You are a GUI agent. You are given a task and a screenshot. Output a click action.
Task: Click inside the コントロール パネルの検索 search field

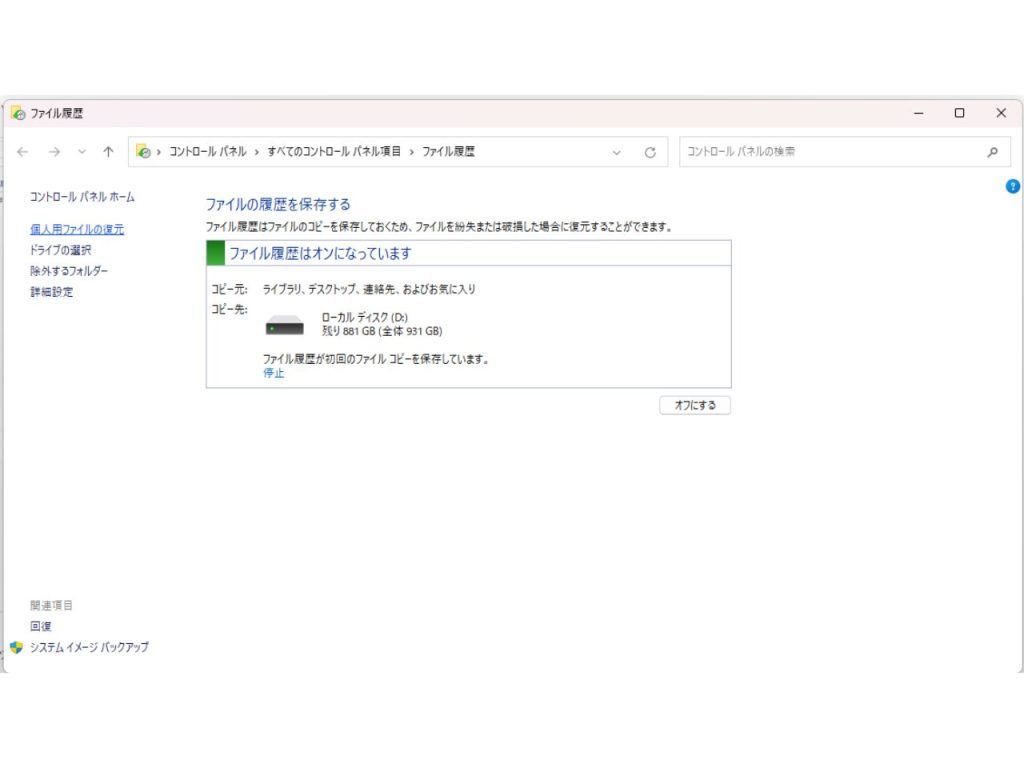[830, 151]
